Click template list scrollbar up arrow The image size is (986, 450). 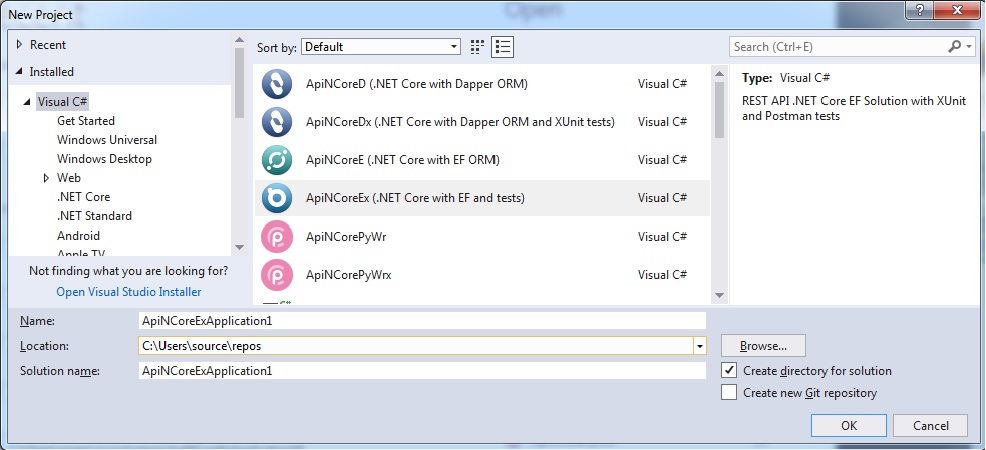[x=719, y=74]
